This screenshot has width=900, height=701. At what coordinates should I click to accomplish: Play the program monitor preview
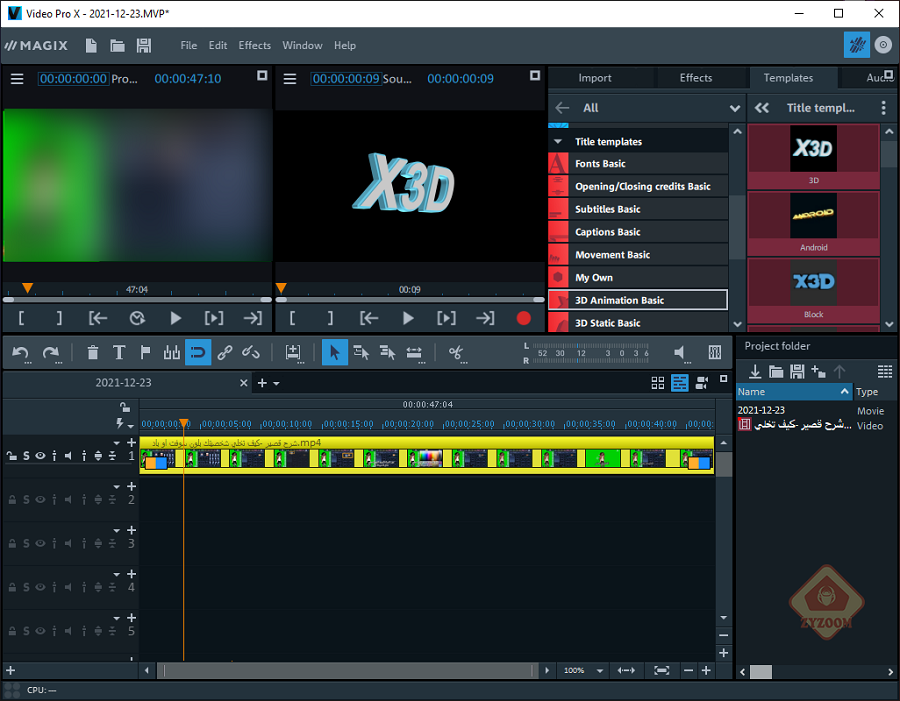click(x=176, y=318)
